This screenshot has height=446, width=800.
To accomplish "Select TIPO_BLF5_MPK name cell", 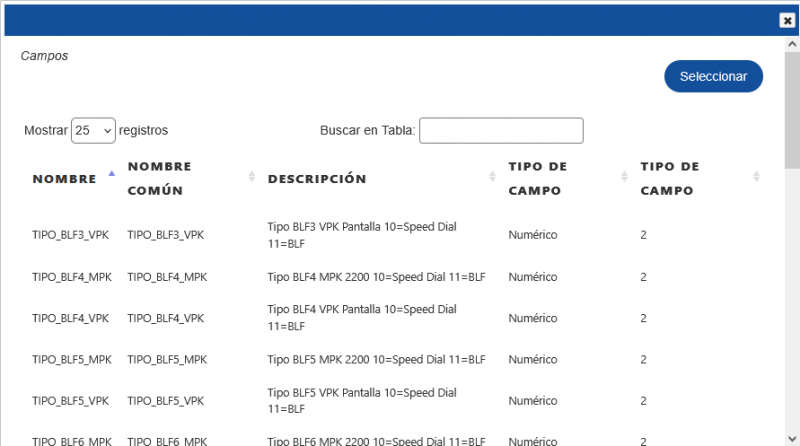I will pos(72,360).
